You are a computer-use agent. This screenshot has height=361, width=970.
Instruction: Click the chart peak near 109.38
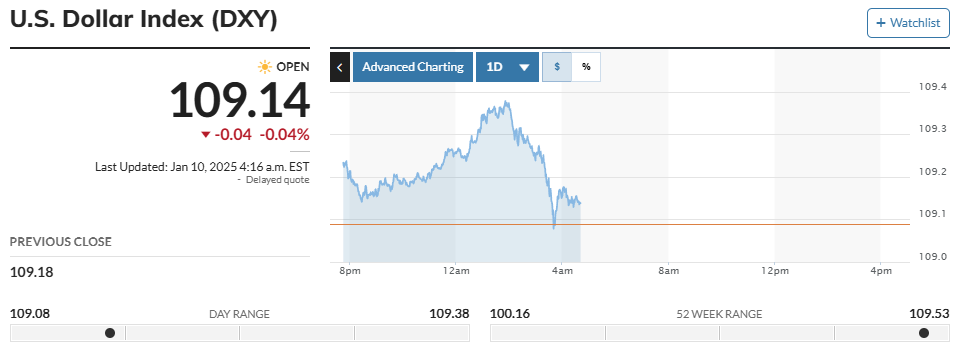(x=507, y=103)
